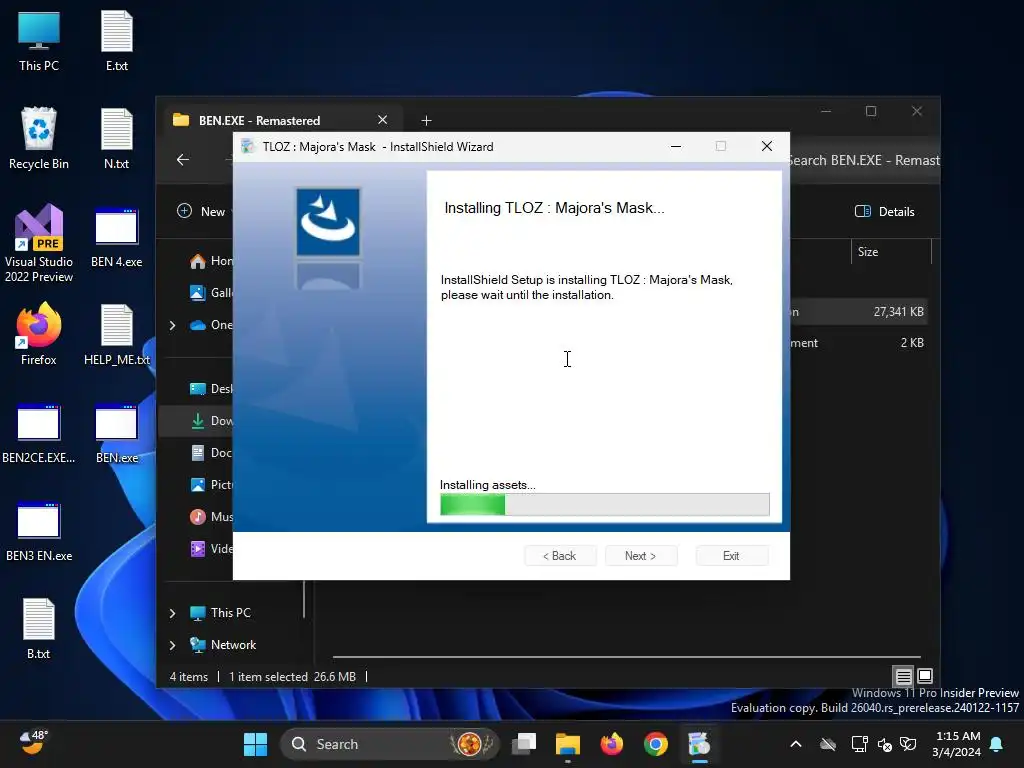The height and width of the screenshot is (768, 1024).
Task: Go back in File Explorer
Action: coord(183,160)
